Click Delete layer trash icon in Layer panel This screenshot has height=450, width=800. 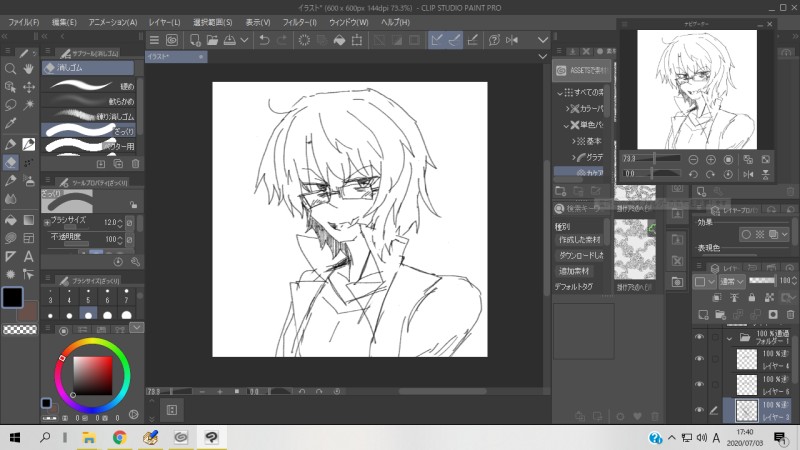[790, 314]
